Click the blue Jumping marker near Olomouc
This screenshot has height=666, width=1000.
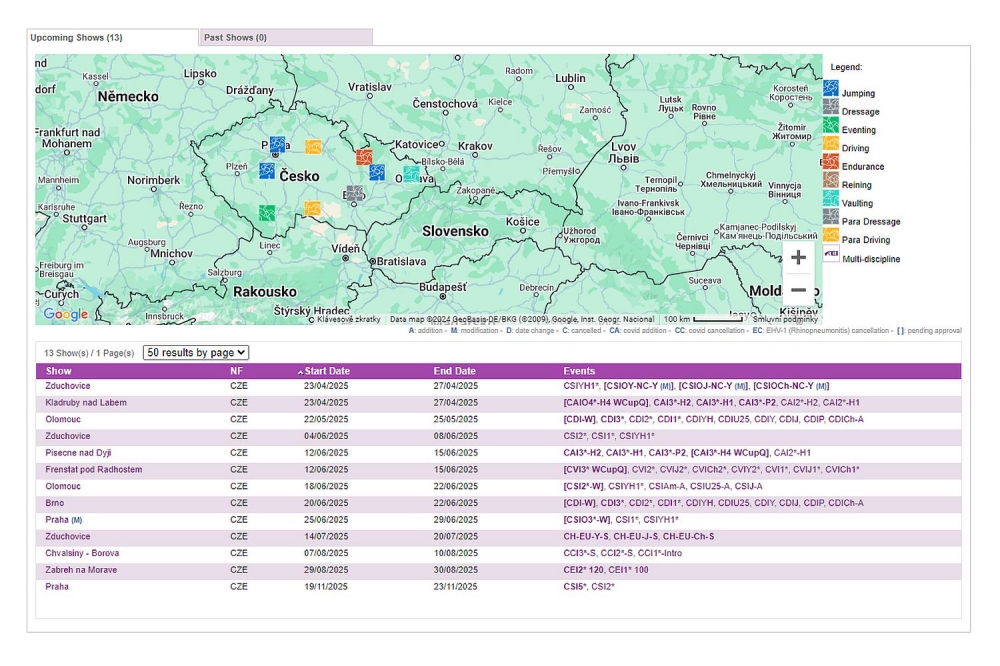tap(377, 172)
